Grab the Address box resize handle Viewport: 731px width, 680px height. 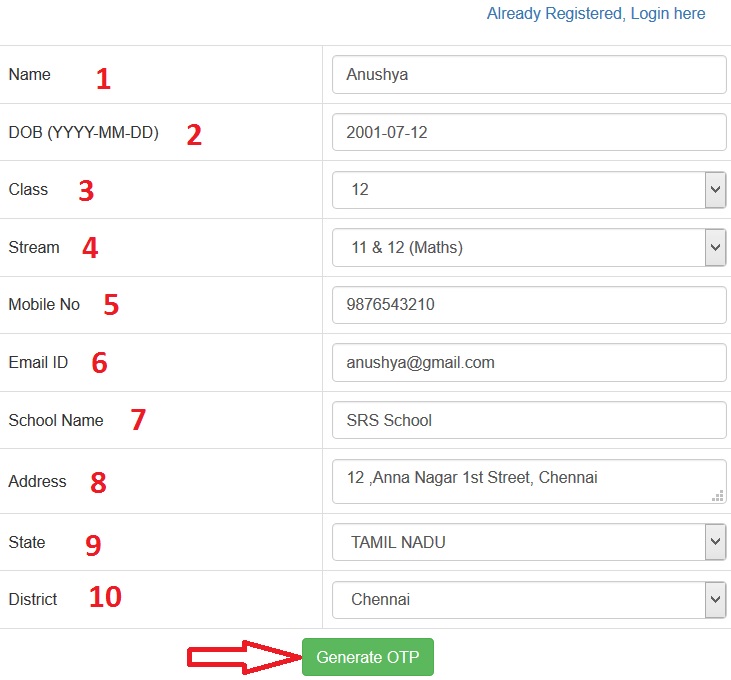717,495
